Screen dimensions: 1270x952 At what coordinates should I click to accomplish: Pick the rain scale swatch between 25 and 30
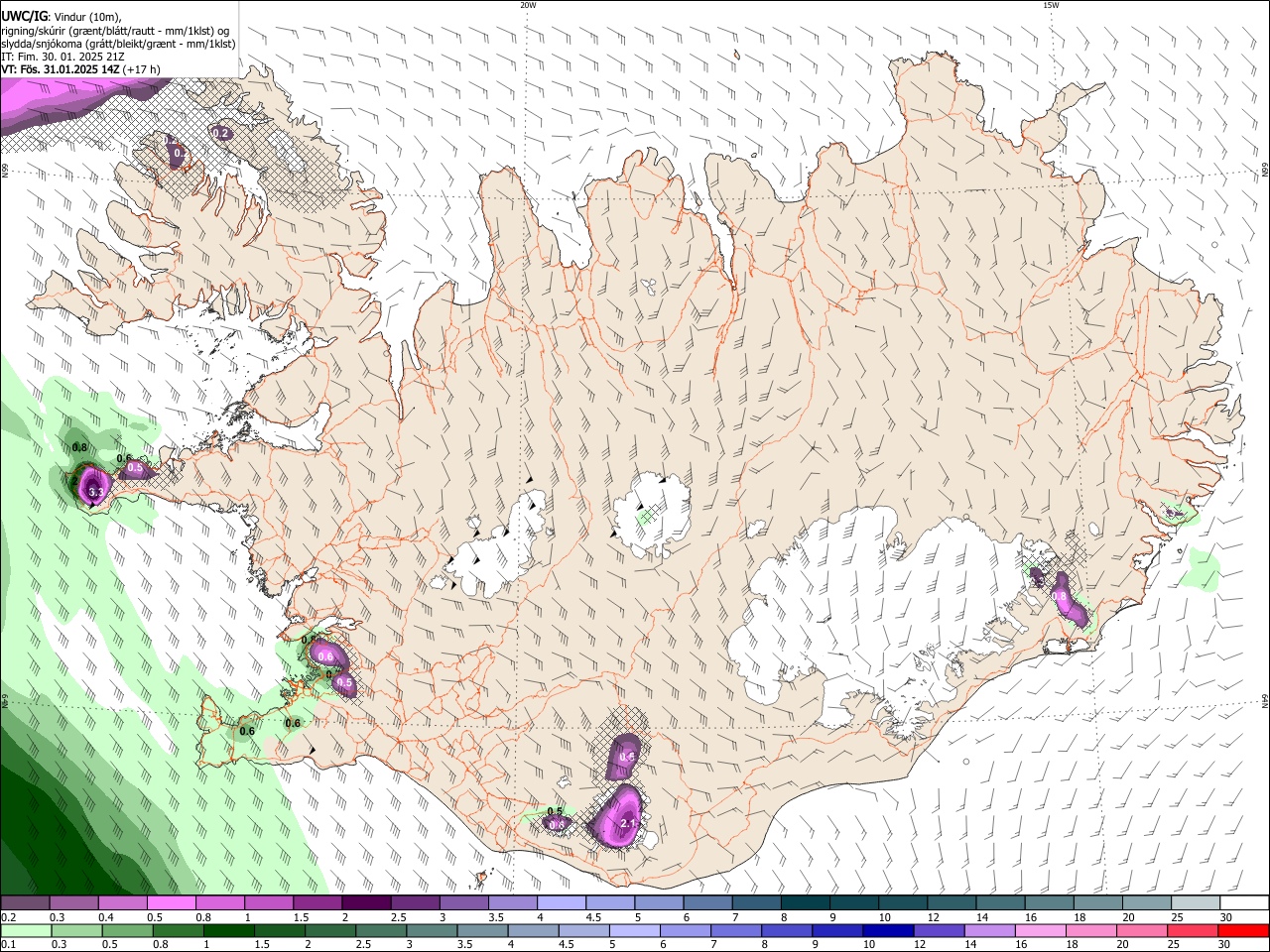tap(1194, 930)
